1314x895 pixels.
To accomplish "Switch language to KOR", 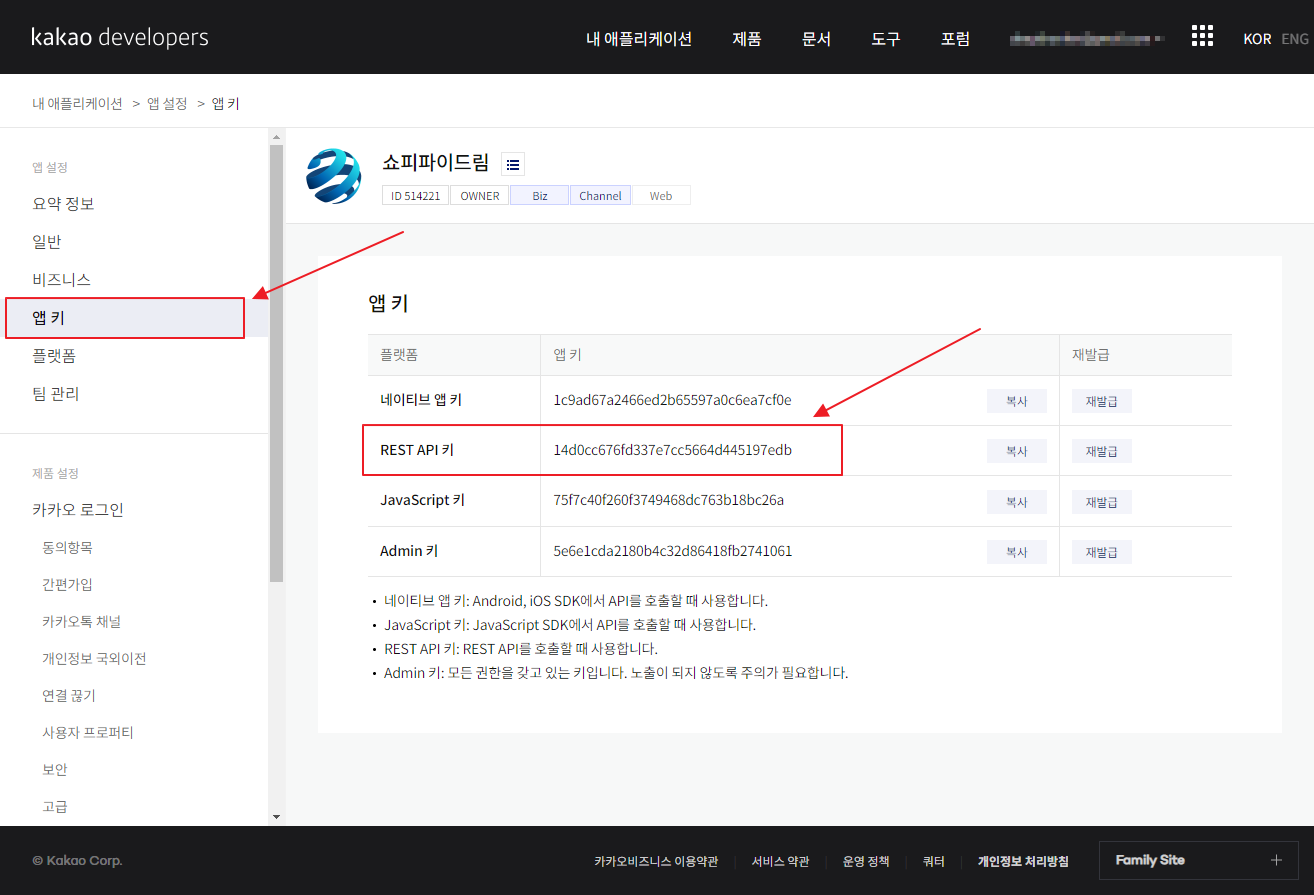I will pos(1257,39).
